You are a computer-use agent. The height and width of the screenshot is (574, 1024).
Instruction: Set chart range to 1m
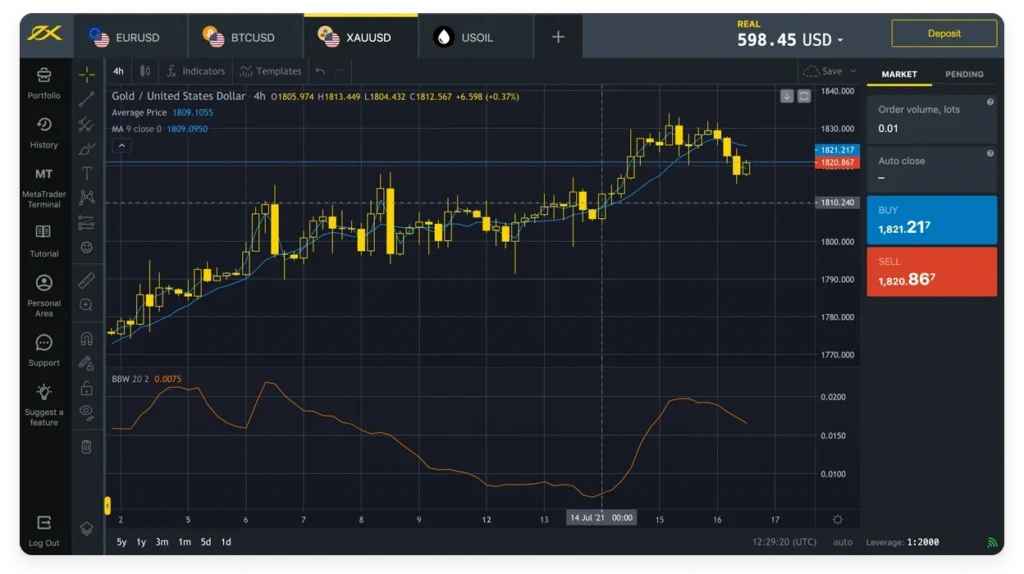pyautogui.click(x=184, y=542)
